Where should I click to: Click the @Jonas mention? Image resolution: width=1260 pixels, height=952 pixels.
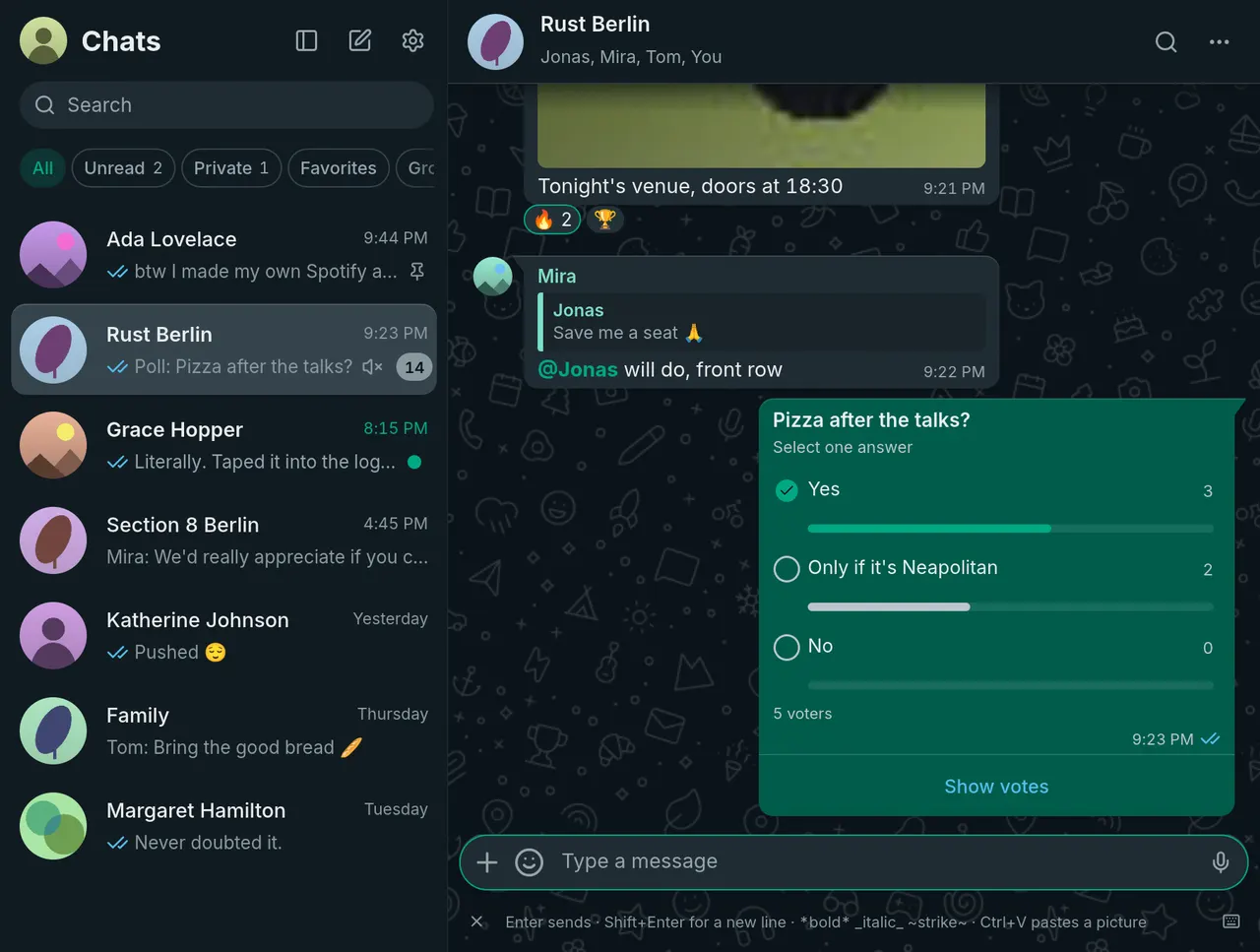[x=578, y=370]
